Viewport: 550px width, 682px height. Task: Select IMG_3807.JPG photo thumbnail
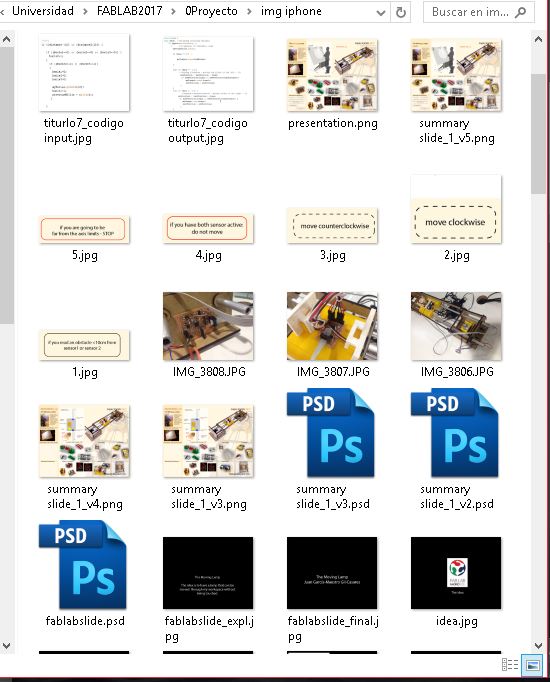coord(332,326)
